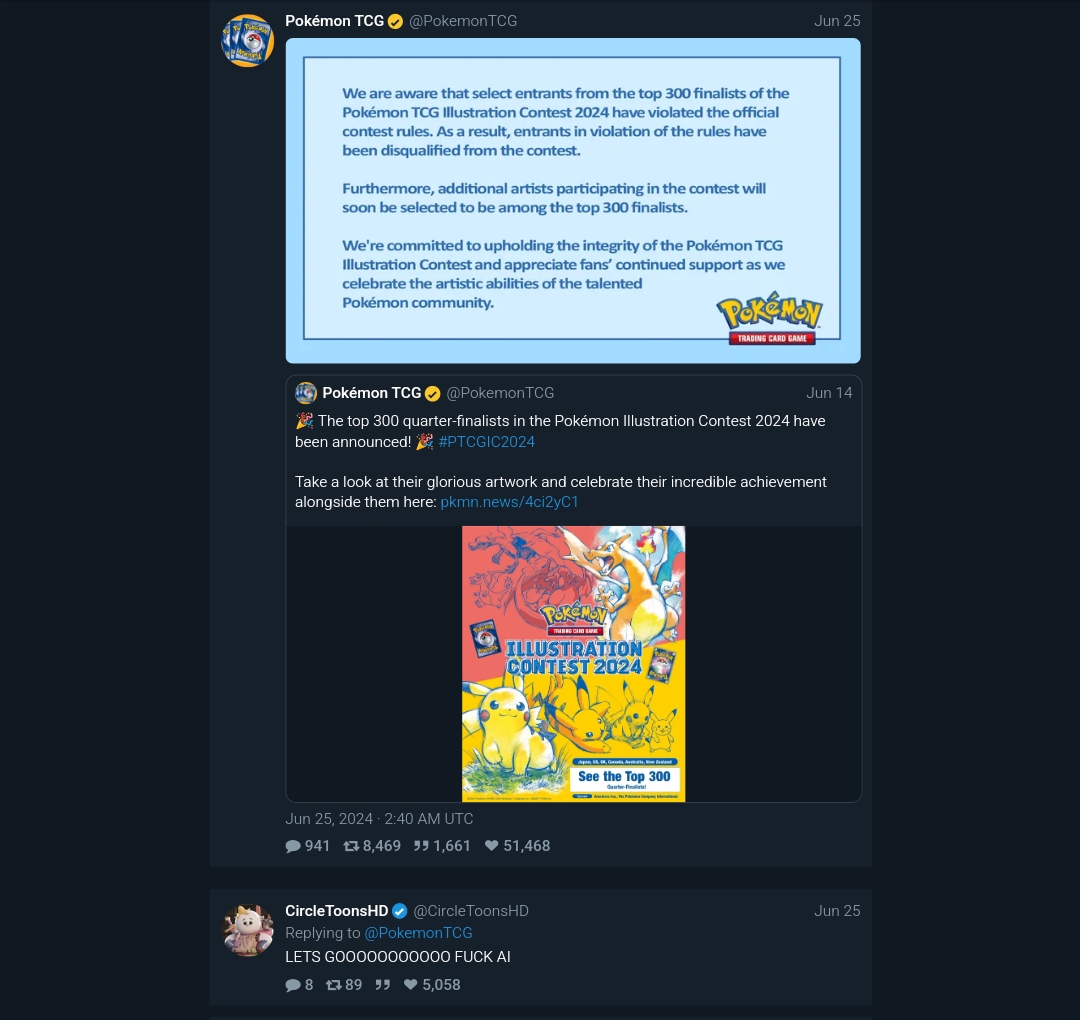Click the small avatar in the quoted tweet
1080x1020 pixels.
pyautogui.click(x=306, y=393)
